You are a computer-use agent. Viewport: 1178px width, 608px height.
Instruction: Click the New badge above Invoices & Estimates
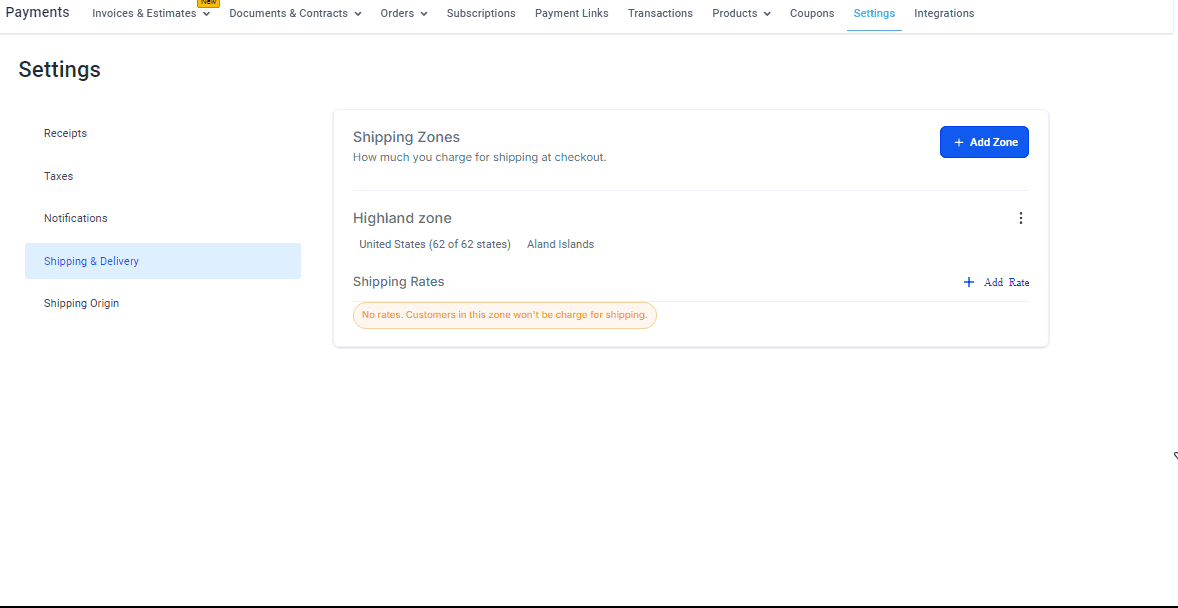[208, 3]
